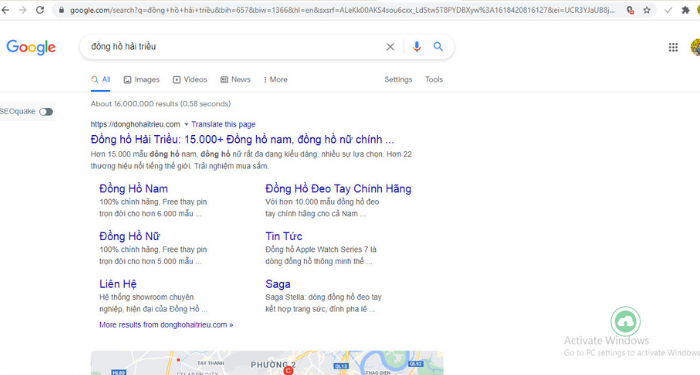Open the Saga sitelink
This screenshot has height=375, width=700.
pyautogui.click(x=278, y=284)
